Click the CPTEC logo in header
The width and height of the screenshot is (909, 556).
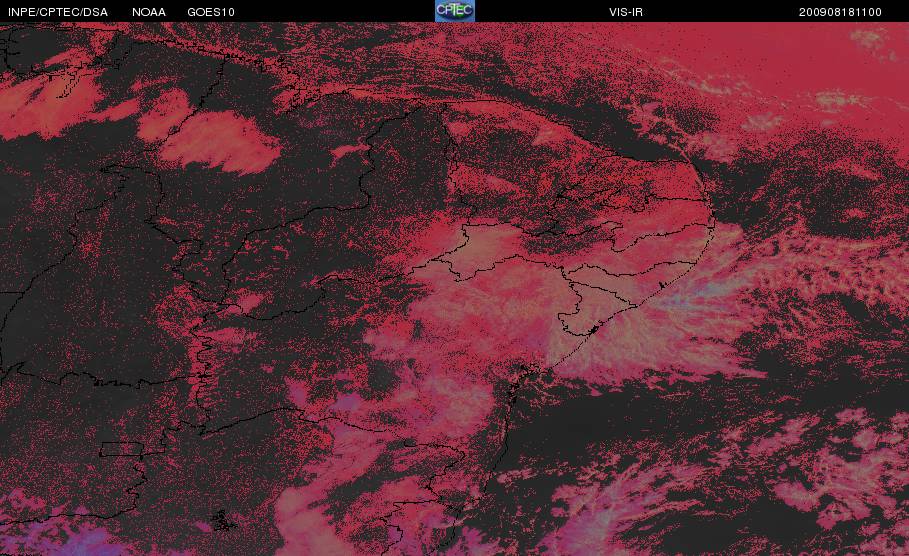point(454,10)
